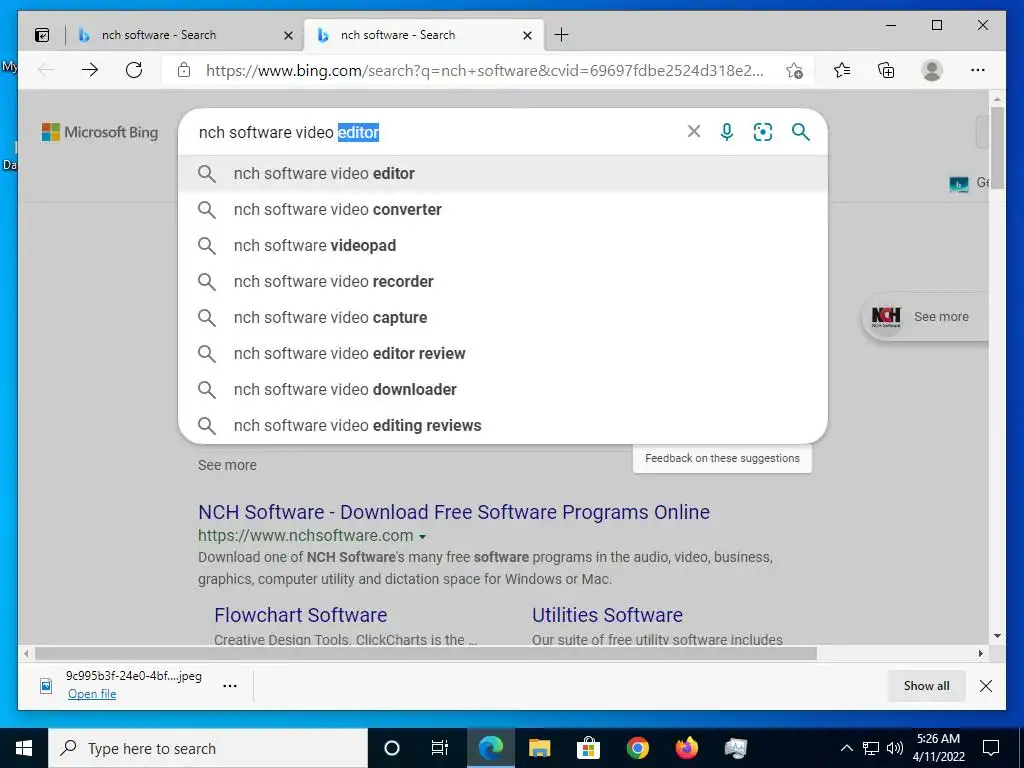
Task: Close the active nch software tab
Action: pyautogui.click(x=528, y=35)
